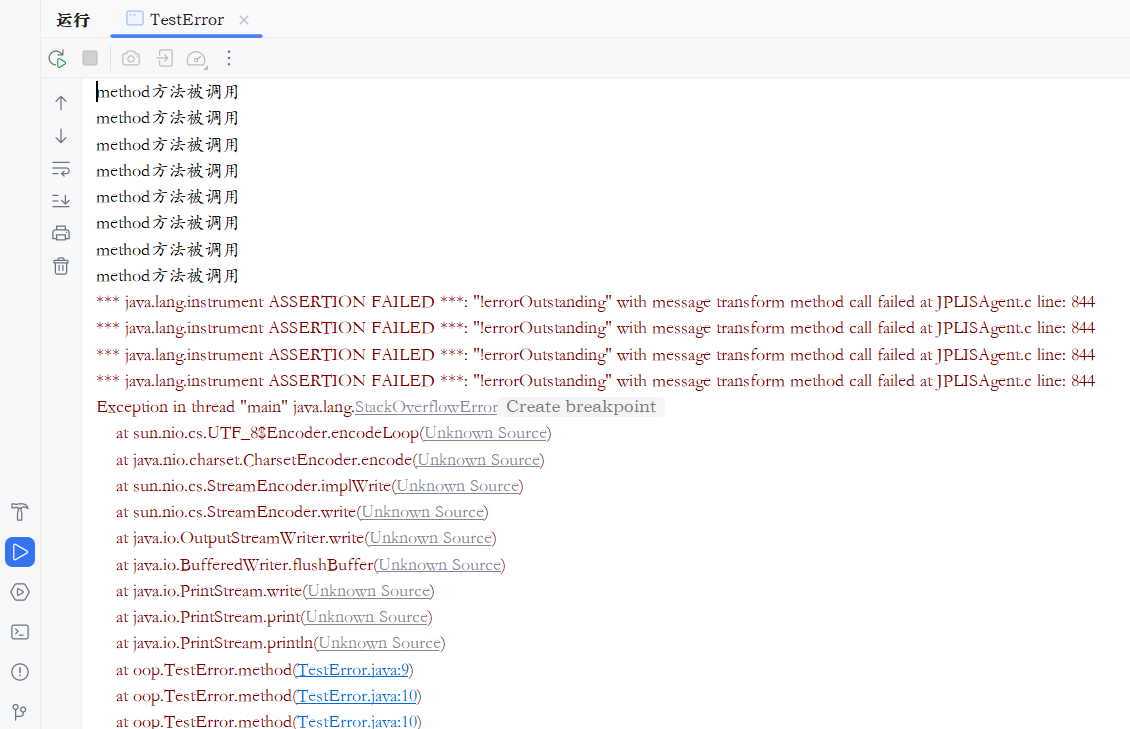
Task: Click the Stop process button
Action: (x=90, y=59)
